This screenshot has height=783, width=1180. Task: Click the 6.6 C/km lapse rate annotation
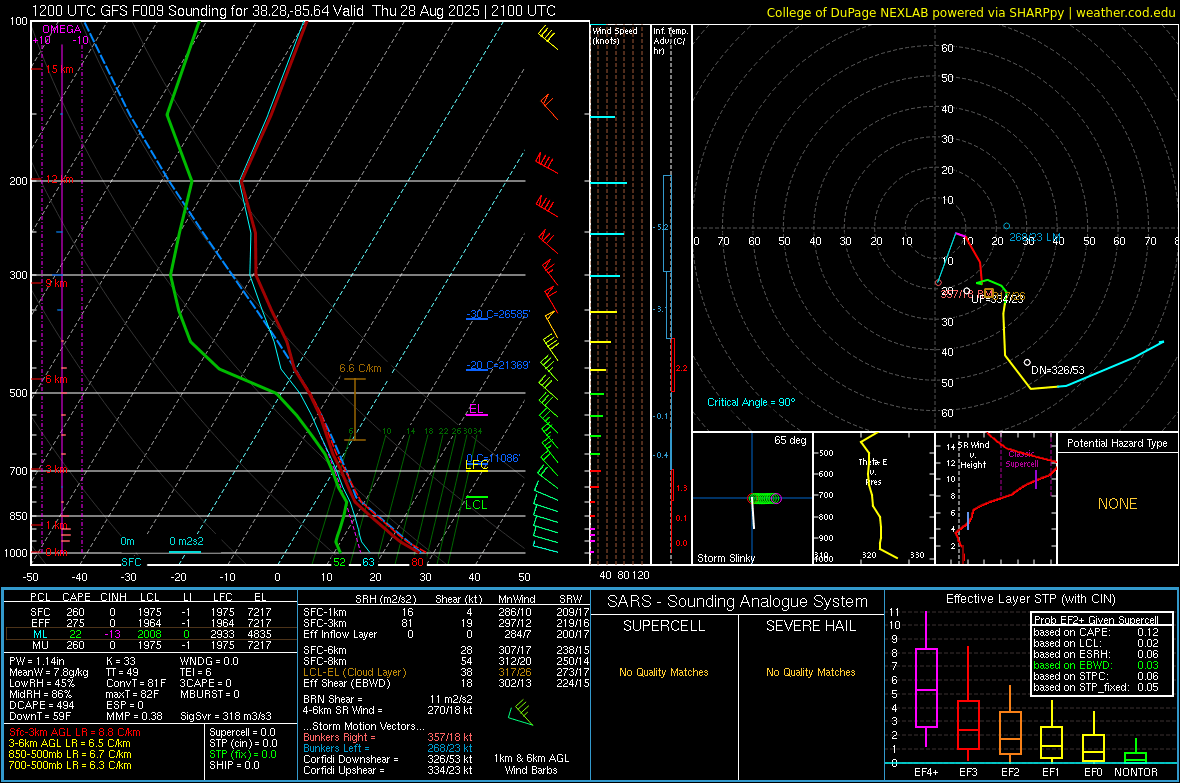(360, 368)
